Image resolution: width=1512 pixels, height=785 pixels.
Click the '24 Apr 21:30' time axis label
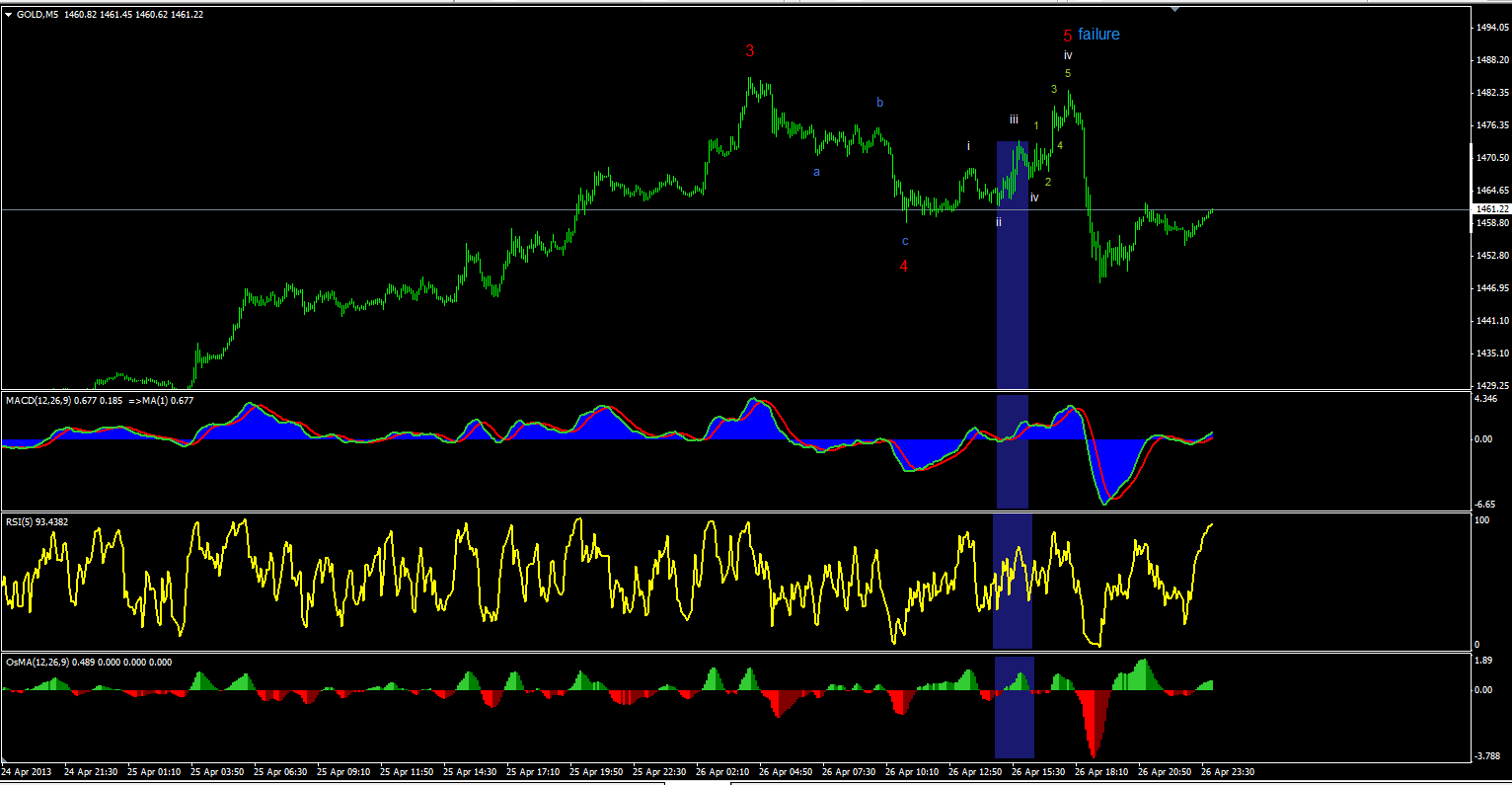click(x=92, y=771)
